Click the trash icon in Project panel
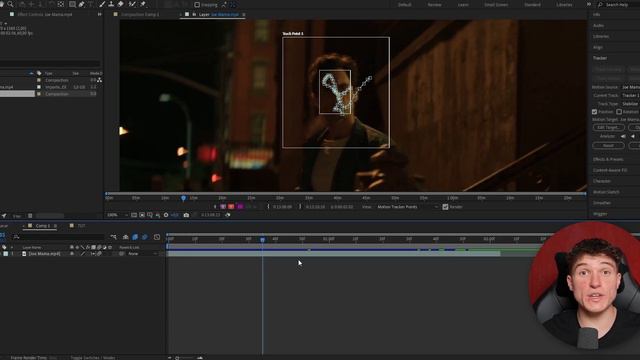The height and width of the screenshot is (360, 640). [30, 216]
